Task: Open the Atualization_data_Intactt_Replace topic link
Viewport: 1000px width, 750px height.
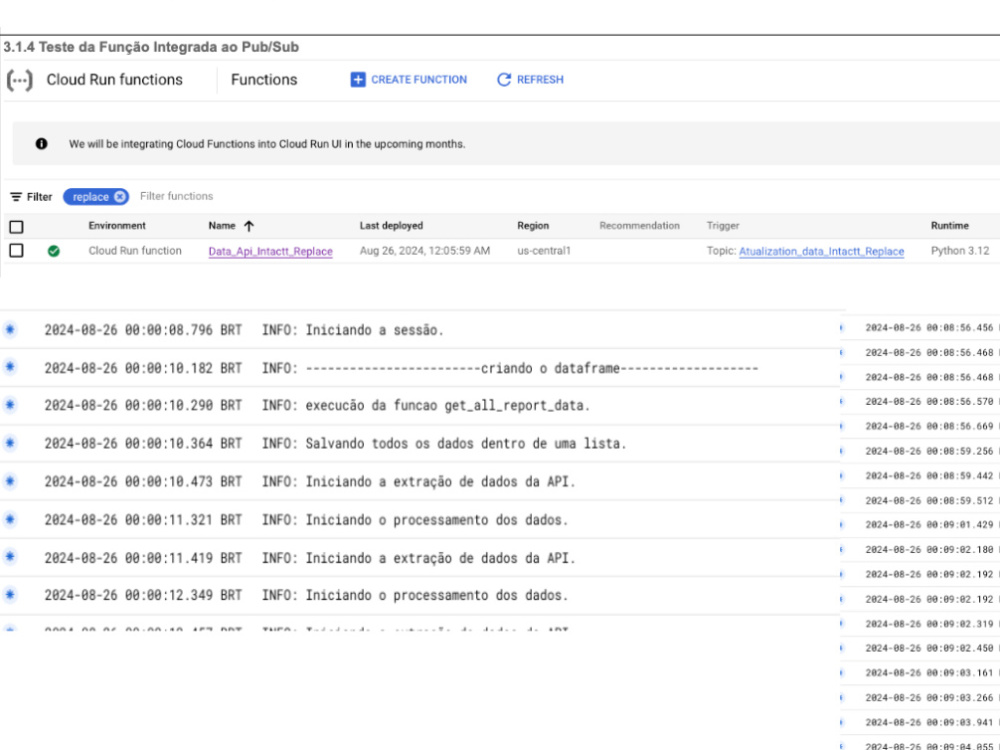Action: 821,251
